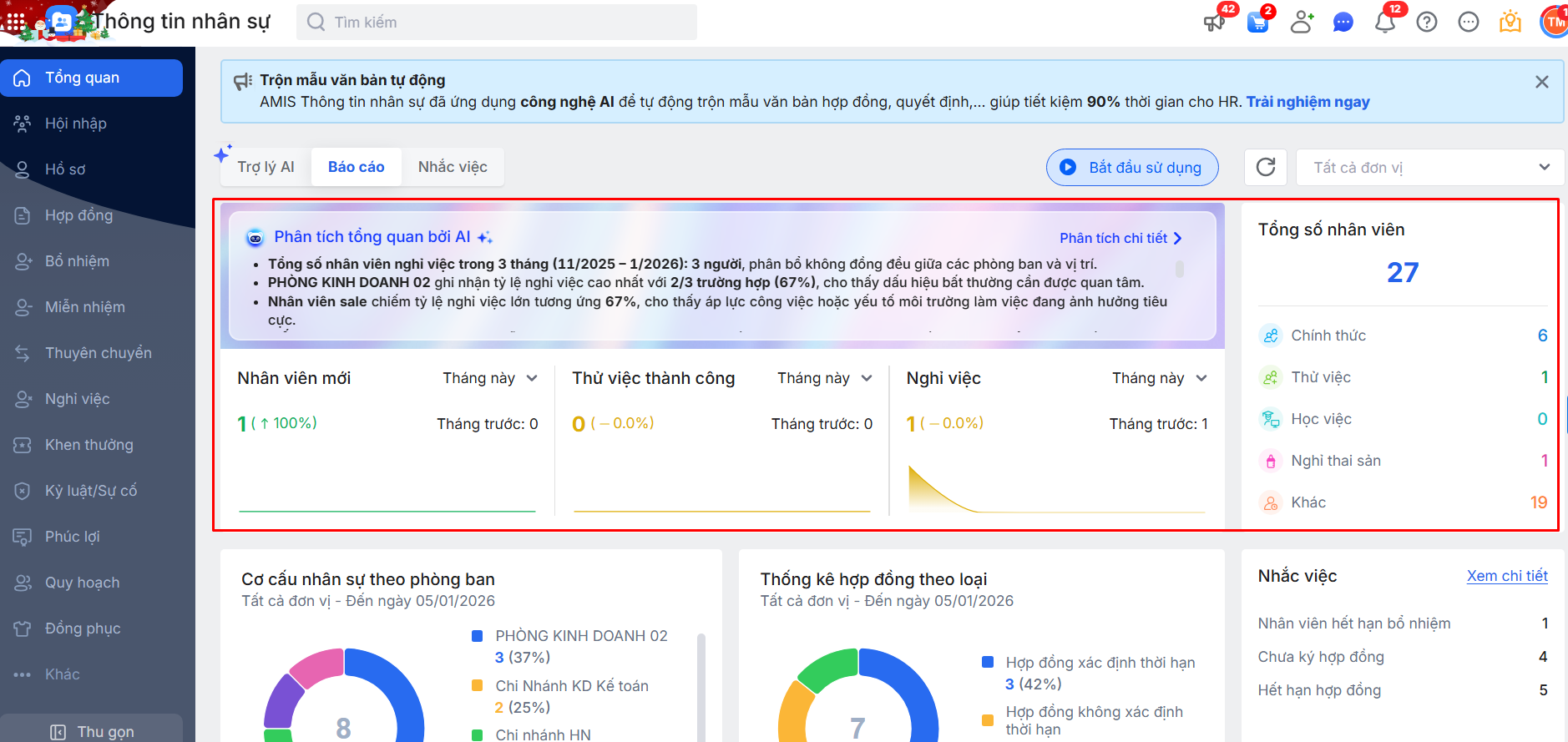Open Xem chi tiết link in Nhắc việc
1568x742 pixels.
(x=1507, y=576)
